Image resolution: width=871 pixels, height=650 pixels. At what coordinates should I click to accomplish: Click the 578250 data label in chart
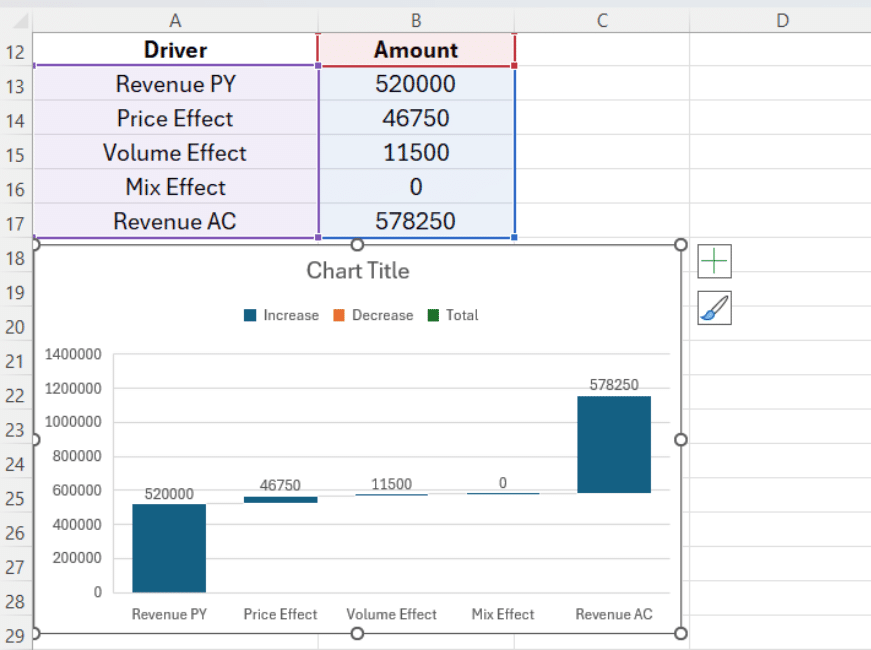point(614,384)
